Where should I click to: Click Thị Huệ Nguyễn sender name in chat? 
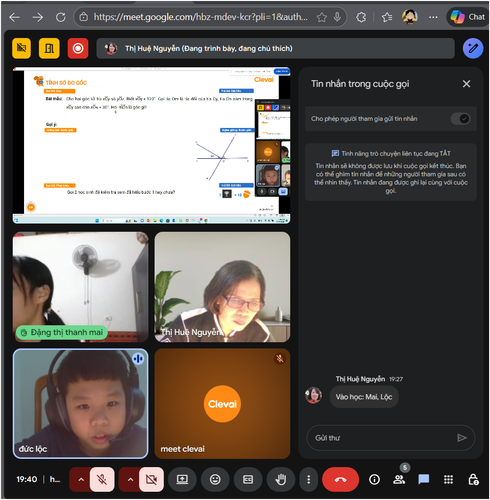click(x=360, y=379)
